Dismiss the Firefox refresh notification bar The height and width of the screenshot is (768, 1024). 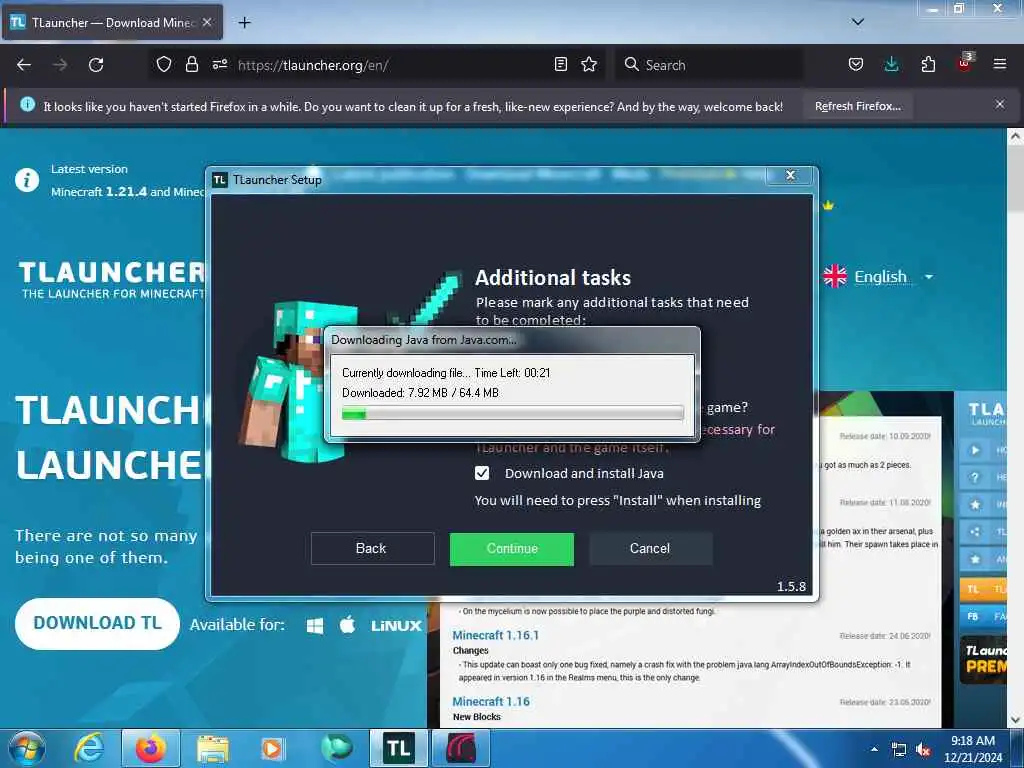pyautogui.click(x=999, y=104)
